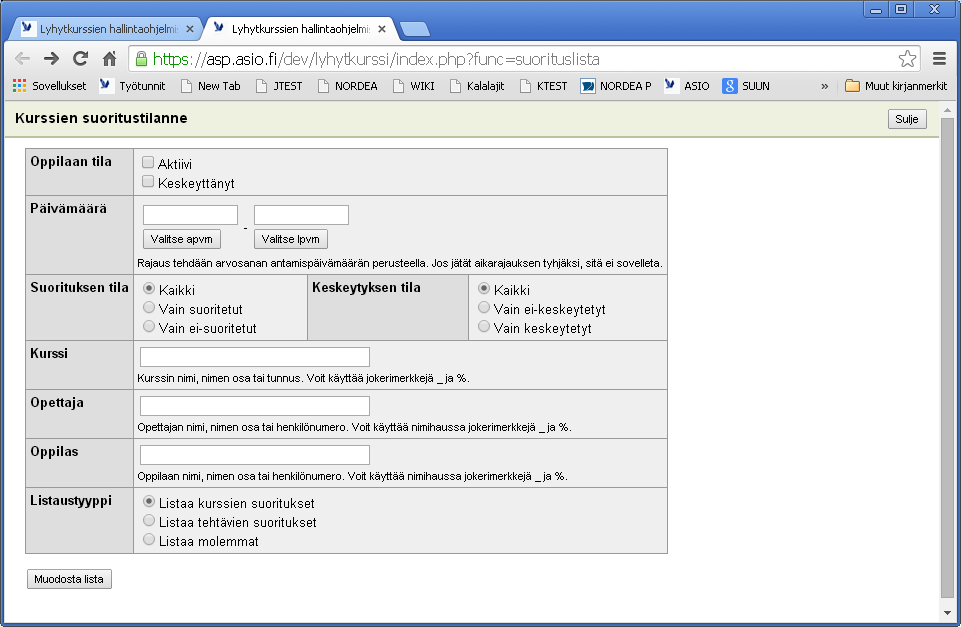Open the Kalalajit bookmark

point(477,86)
